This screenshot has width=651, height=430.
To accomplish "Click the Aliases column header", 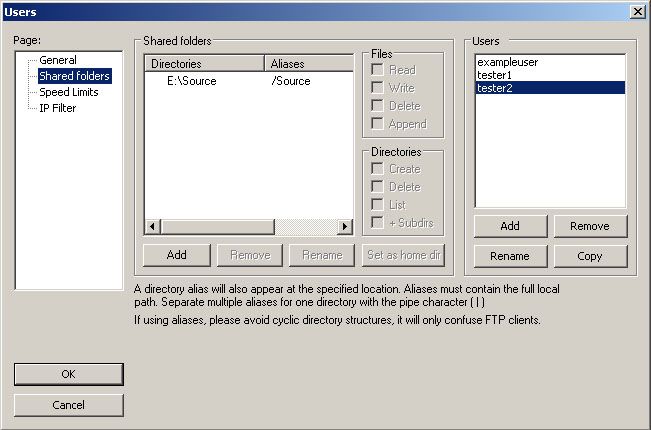I will point(309,64).
